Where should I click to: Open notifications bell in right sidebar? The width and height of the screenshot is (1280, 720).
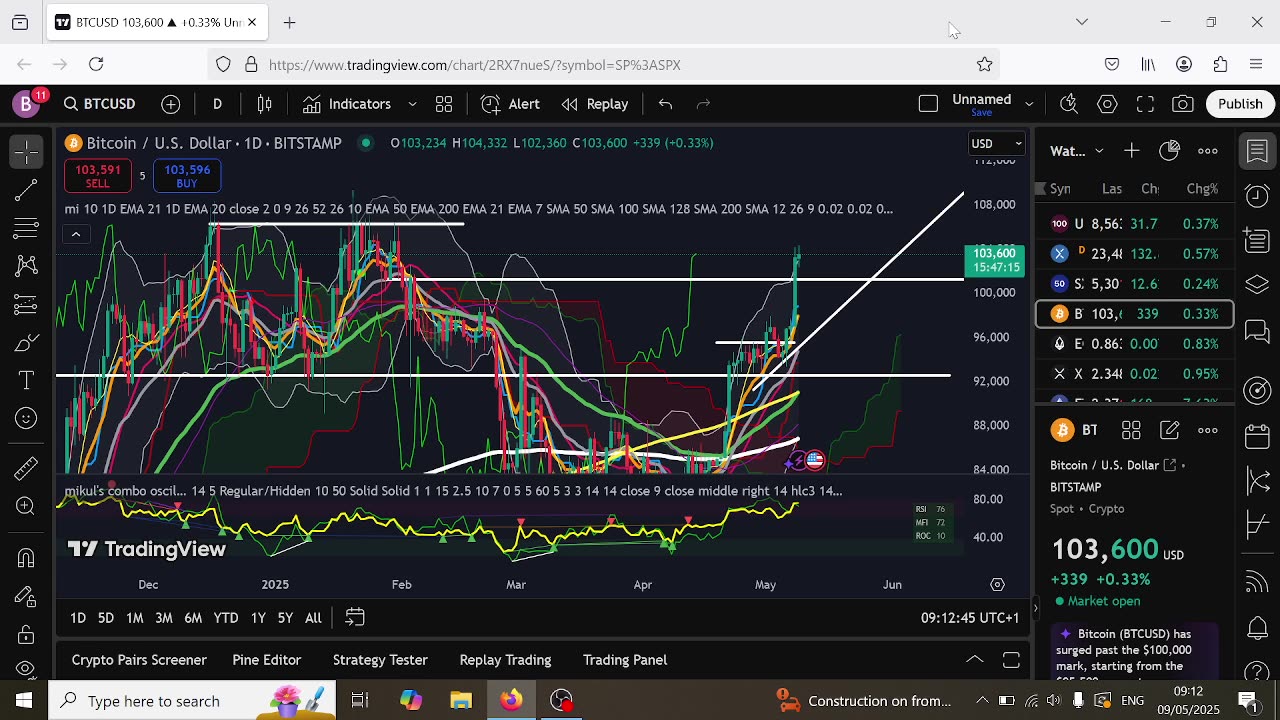(1257, 629)
